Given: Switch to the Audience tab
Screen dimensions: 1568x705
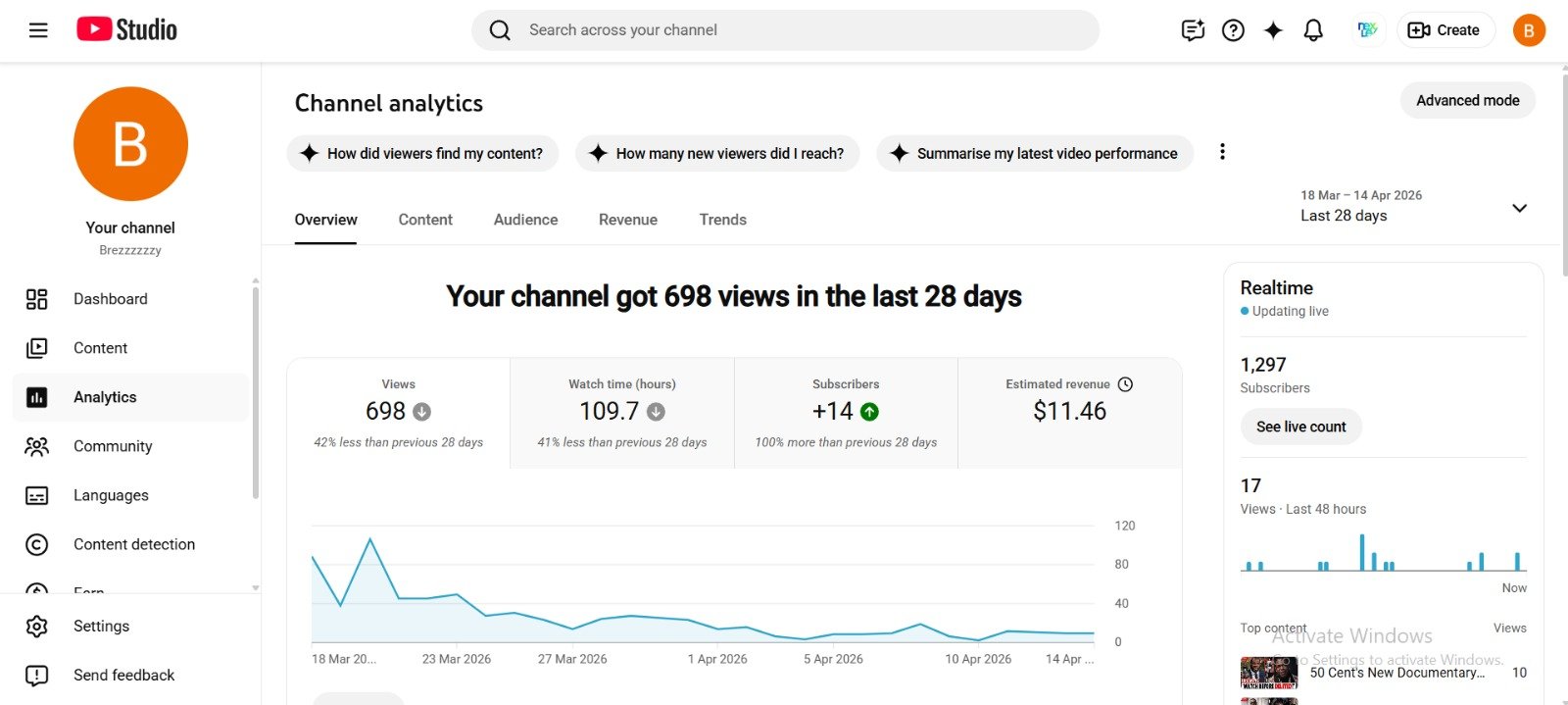Looking at the screenshot, I should (525, 220).
